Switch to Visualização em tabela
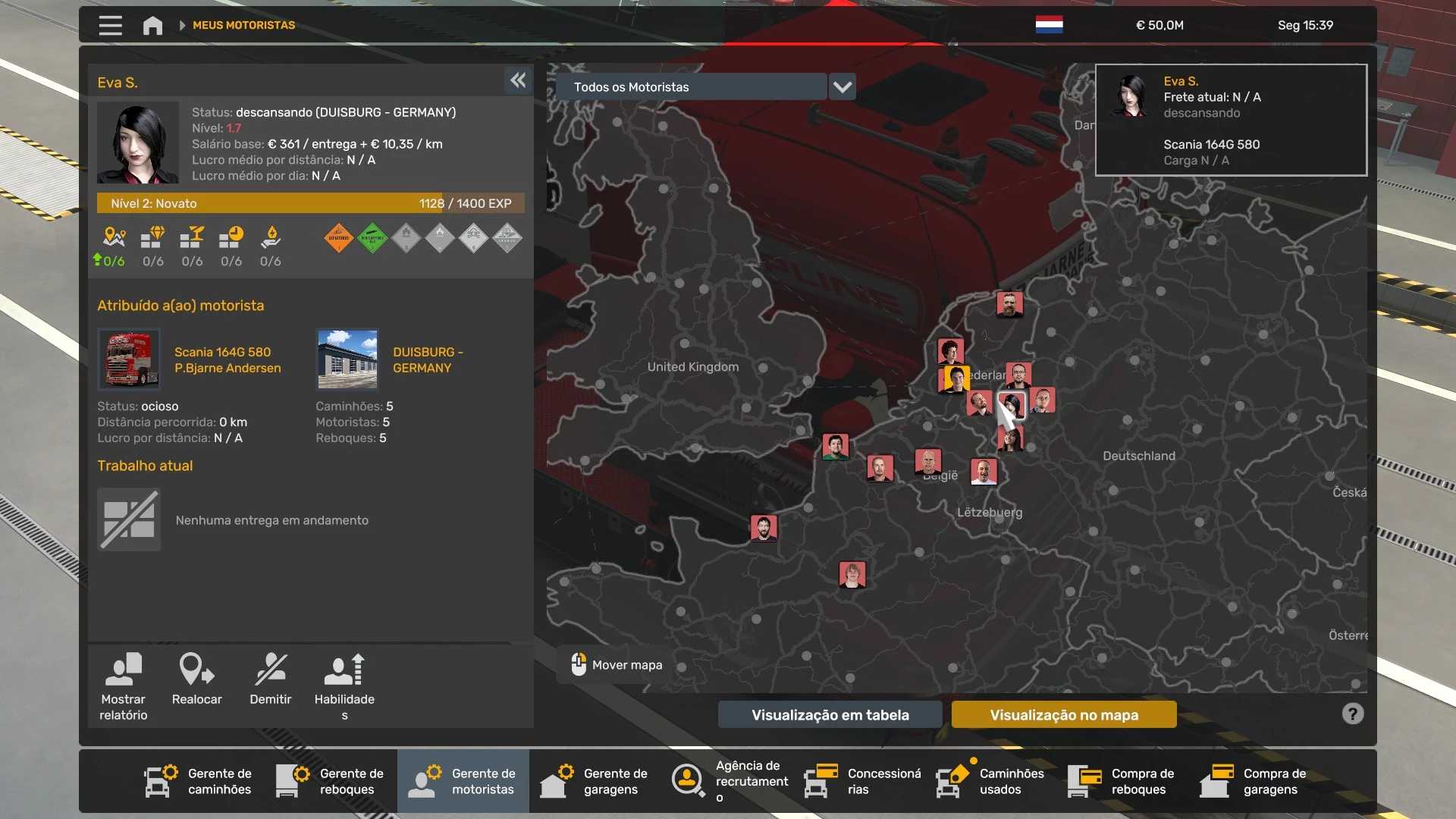 830,714
